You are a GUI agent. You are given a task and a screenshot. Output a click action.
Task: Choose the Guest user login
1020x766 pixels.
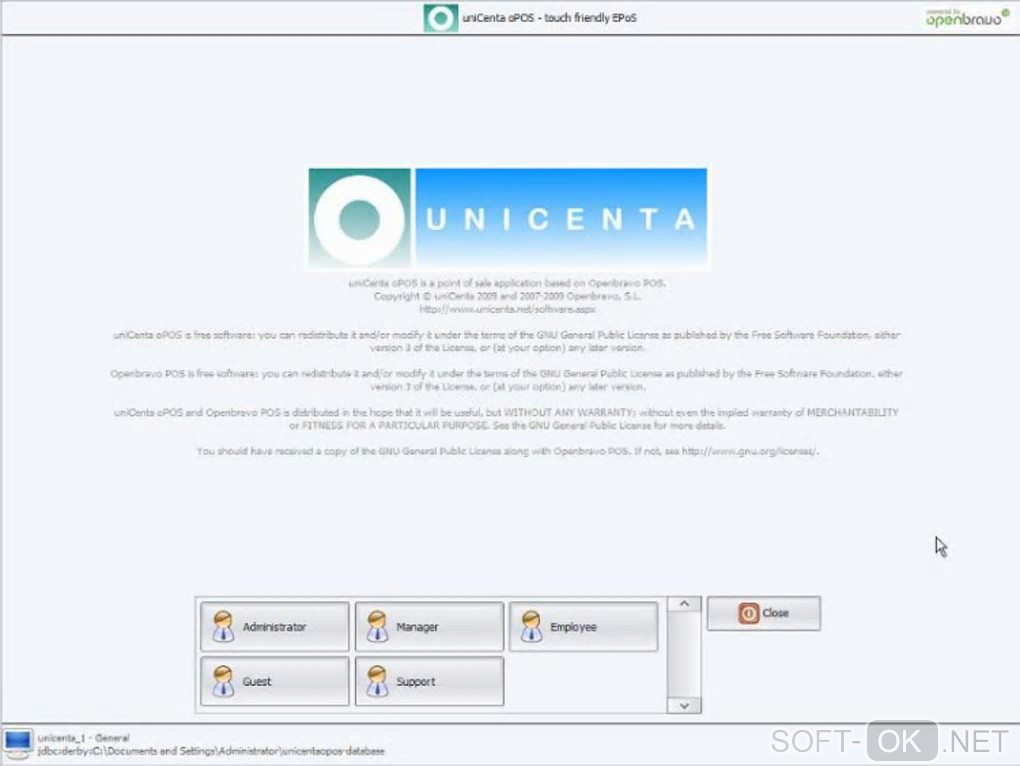[275, 681]
